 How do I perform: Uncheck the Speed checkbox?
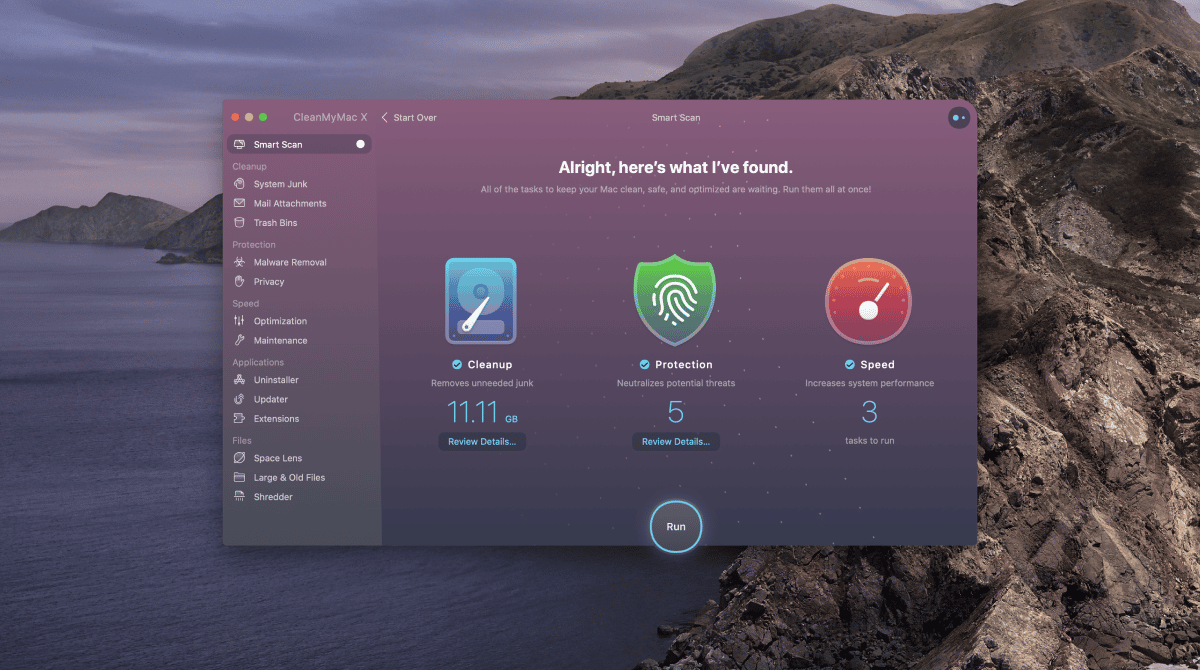(x=850, y=365)
